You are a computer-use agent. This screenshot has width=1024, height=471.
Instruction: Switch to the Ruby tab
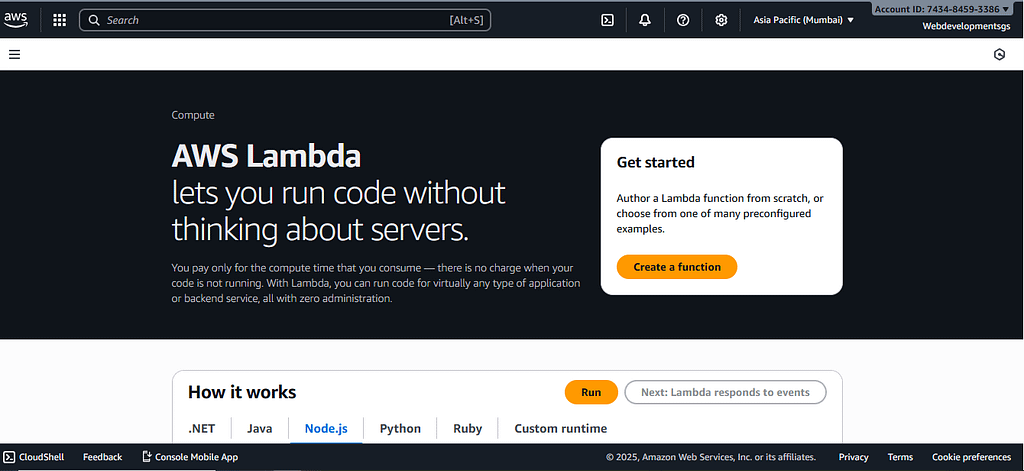468,429
